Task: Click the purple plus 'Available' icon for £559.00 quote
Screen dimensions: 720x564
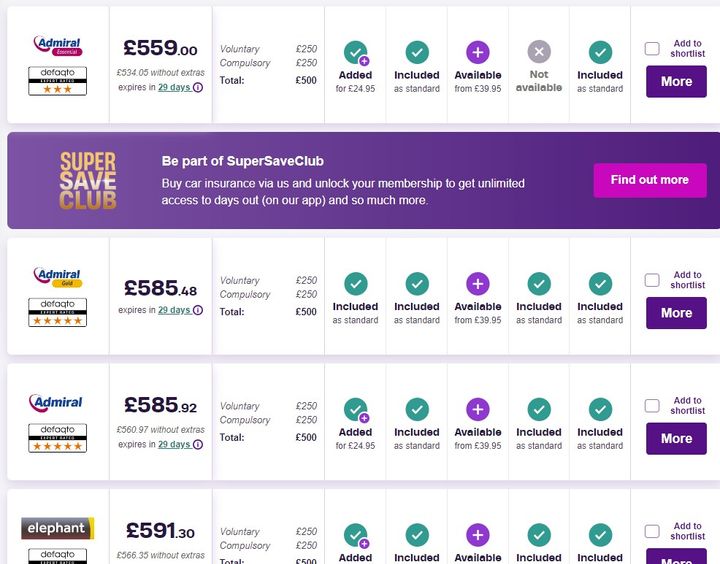Action: (478, 53)
